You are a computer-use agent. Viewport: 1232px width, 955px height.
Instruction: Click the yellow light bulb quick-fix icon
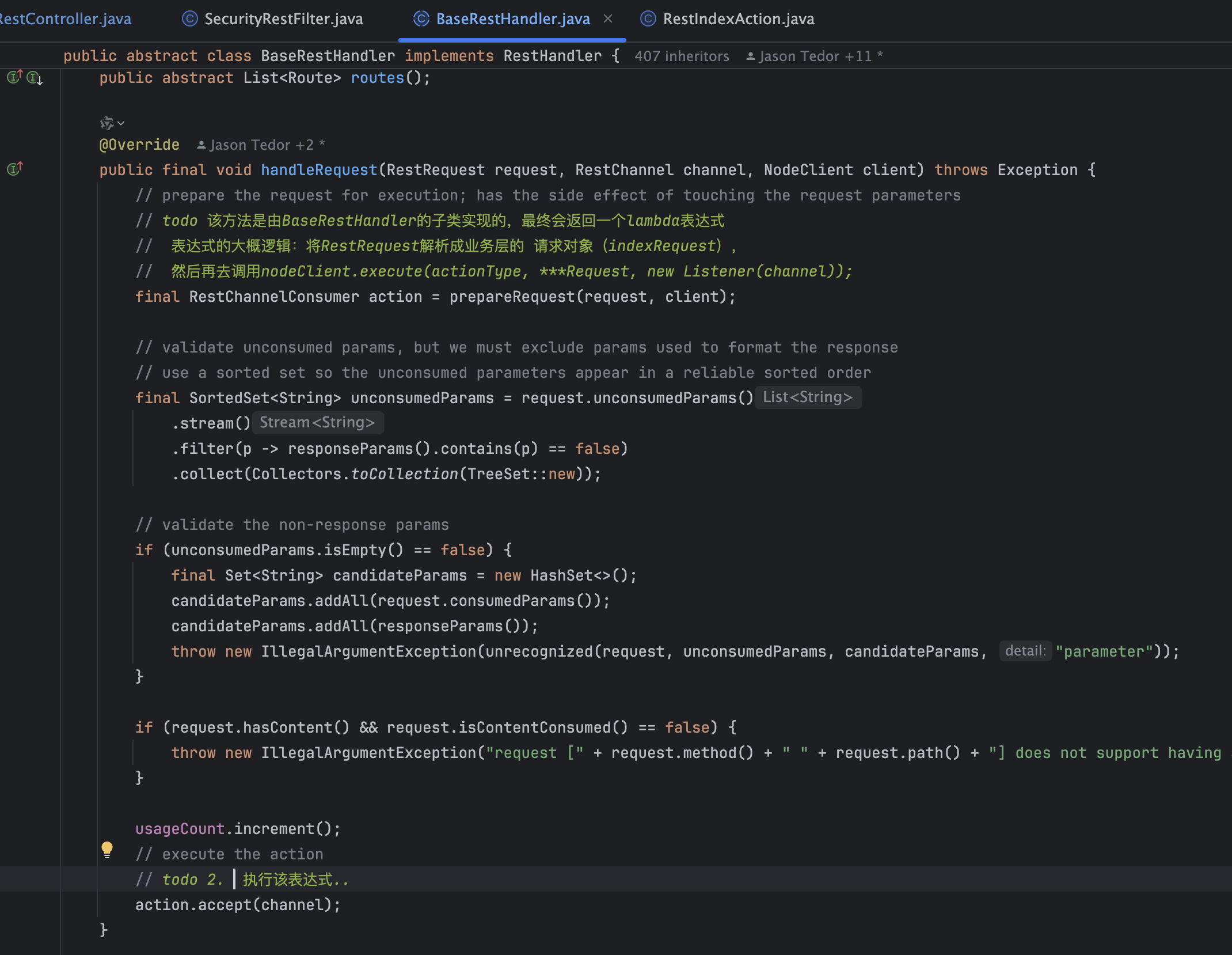(x=107, y=849)
